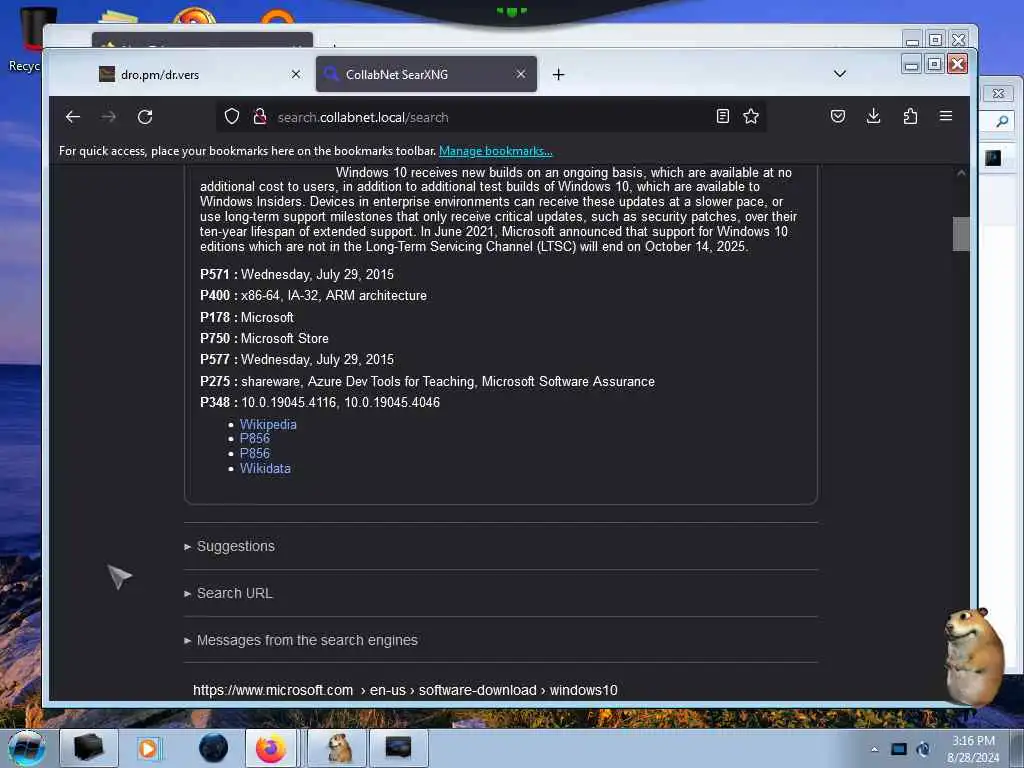Select the text P577 : Wednesday, July 29

point(281,359)
